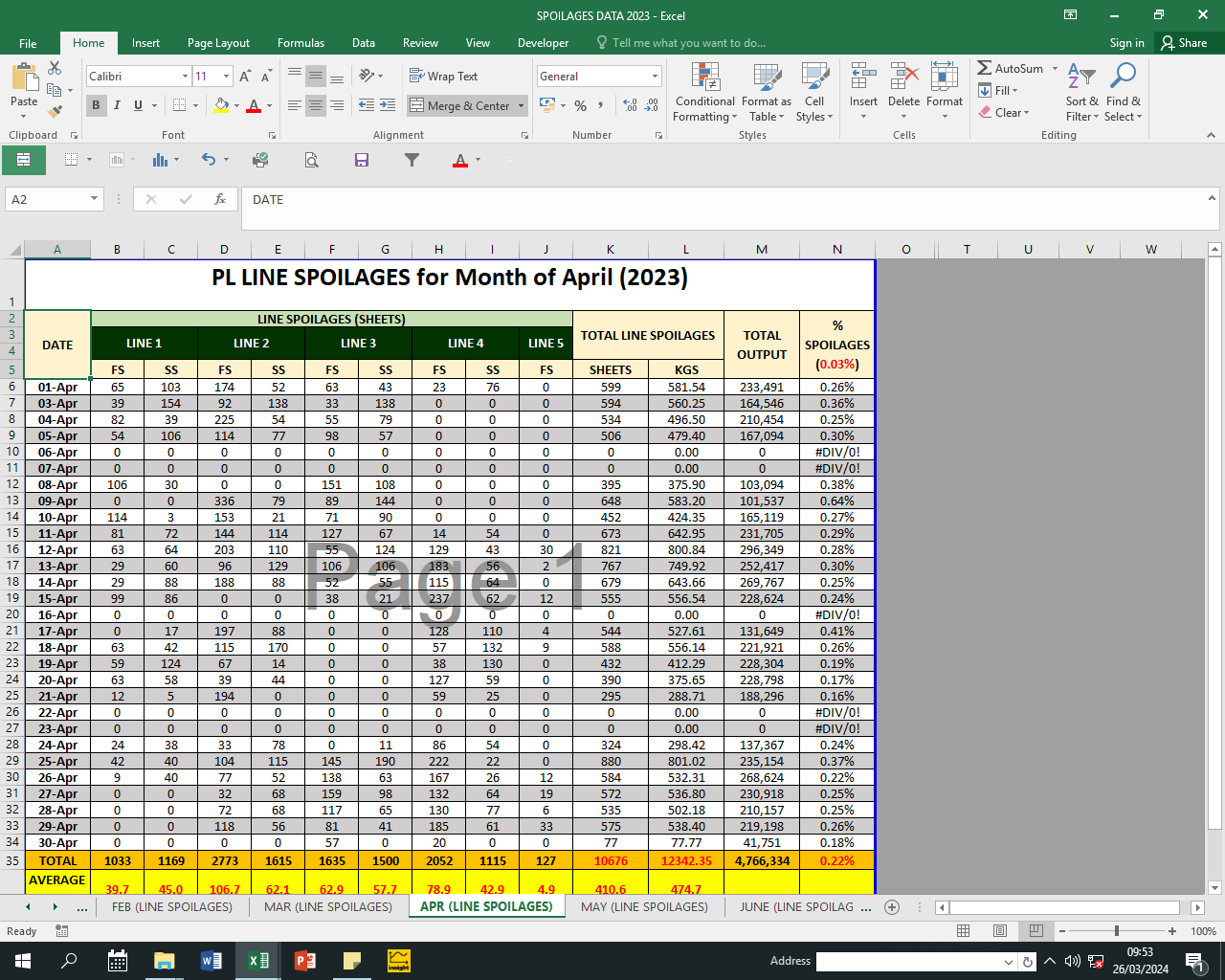This screenshot has height=980, width=1225.
Task: Open the Page Layout ribbon tab
Action: (218, 43)
